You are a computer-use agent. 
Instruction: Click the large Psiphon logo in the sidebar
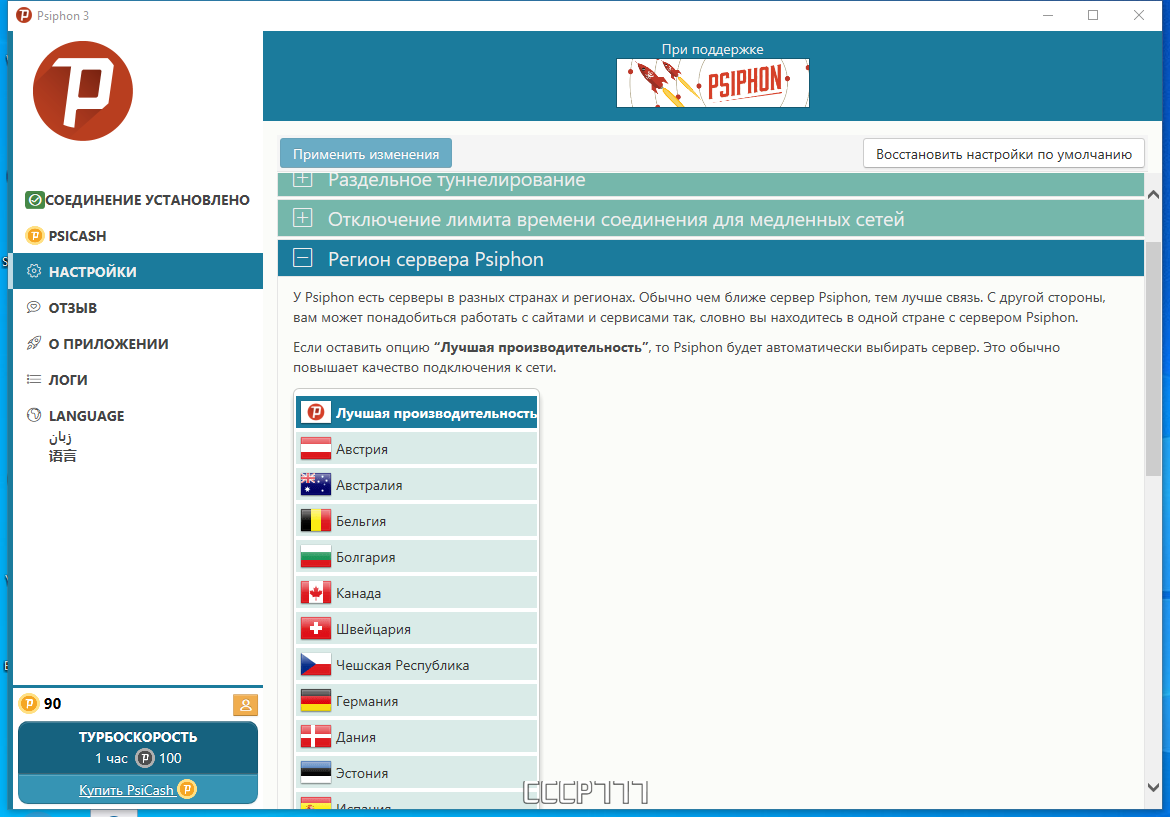point(83,91)
